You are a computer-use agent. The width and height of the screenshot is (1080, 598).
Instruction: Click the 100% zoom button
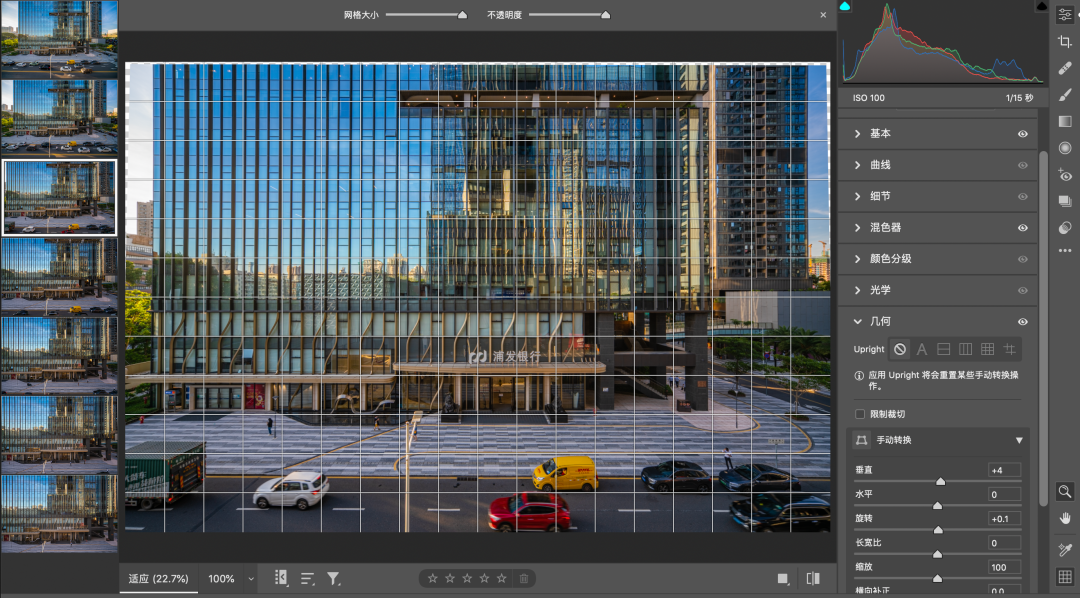pyautogui.click(x=221, y=579)
